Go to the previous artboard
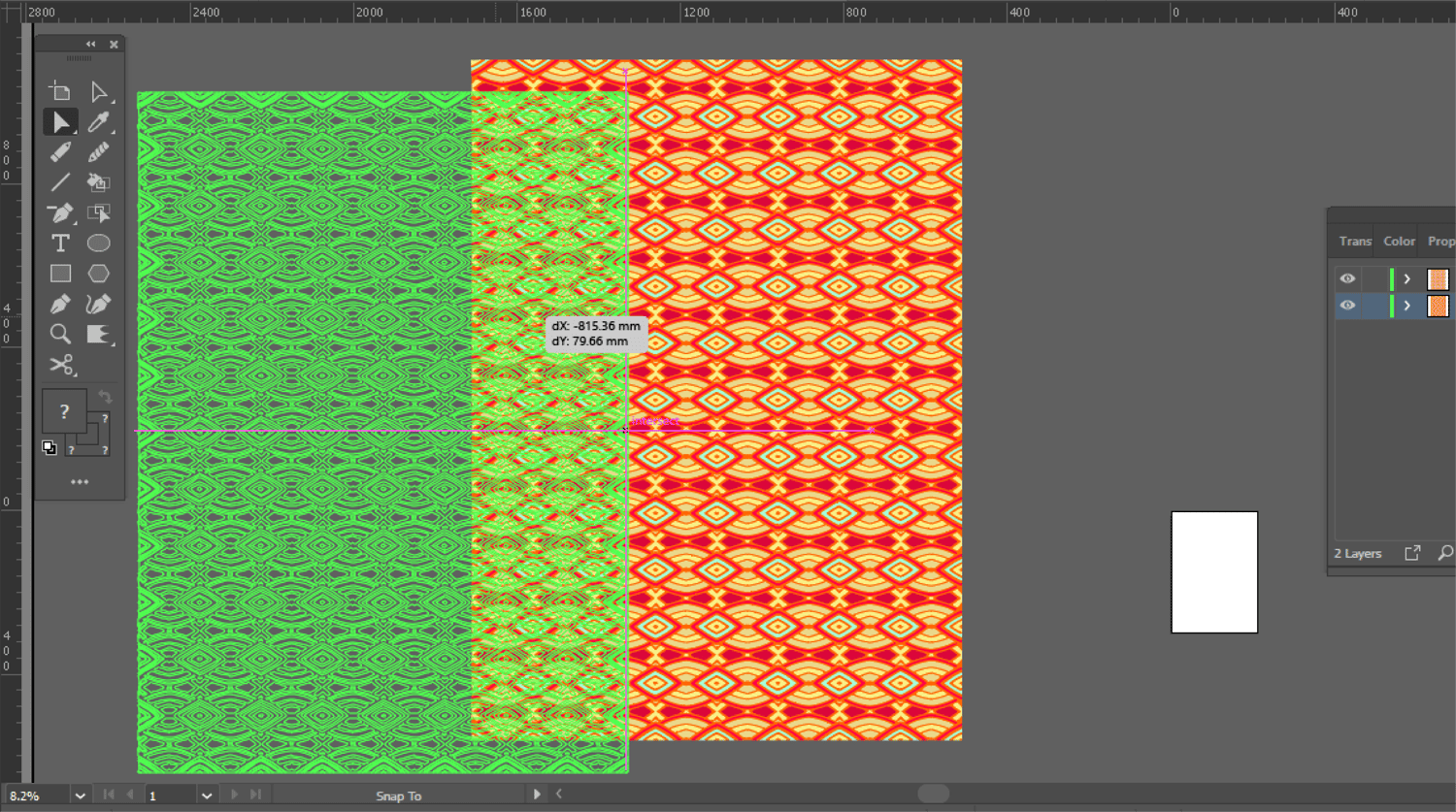This screenshot has width=1456, height=812. point(130,795)
